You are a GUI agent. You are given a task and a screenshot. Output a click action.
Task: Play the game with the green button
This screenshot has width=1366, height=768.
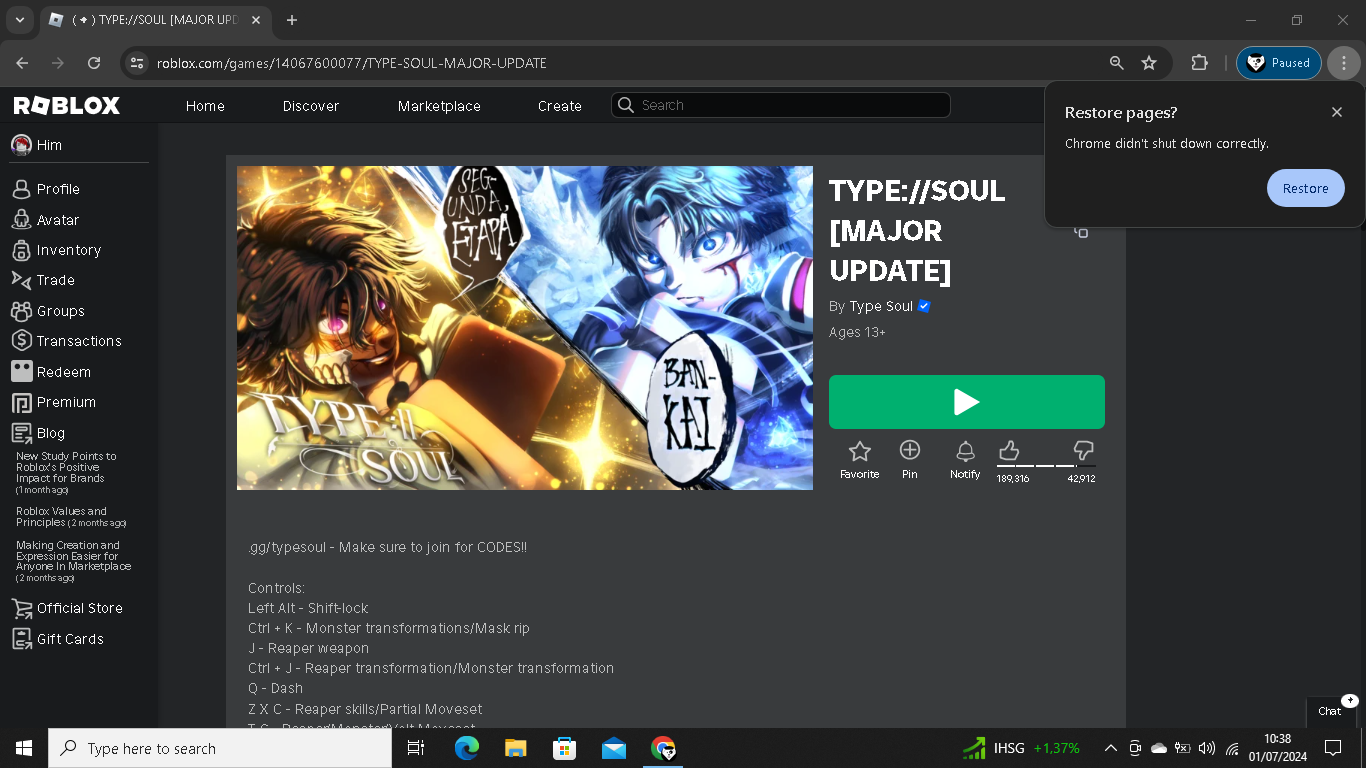967,402
